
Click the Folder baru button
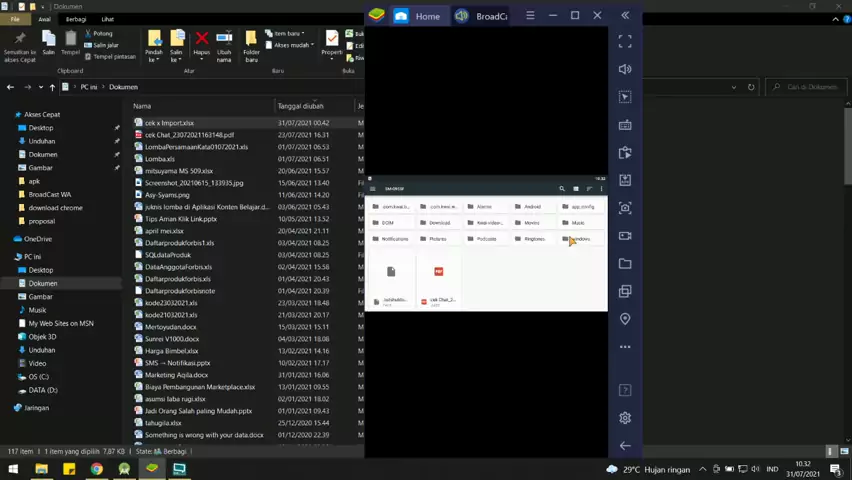tap(251, 45)
